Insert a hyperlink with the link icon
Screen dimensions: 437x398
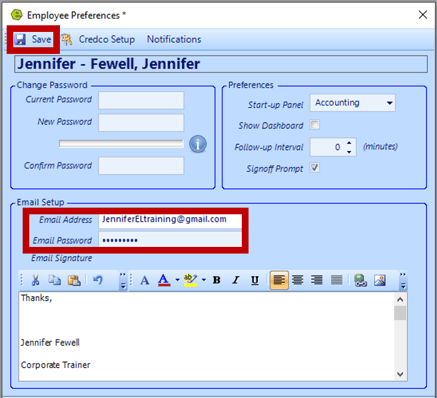coord(360,280)
